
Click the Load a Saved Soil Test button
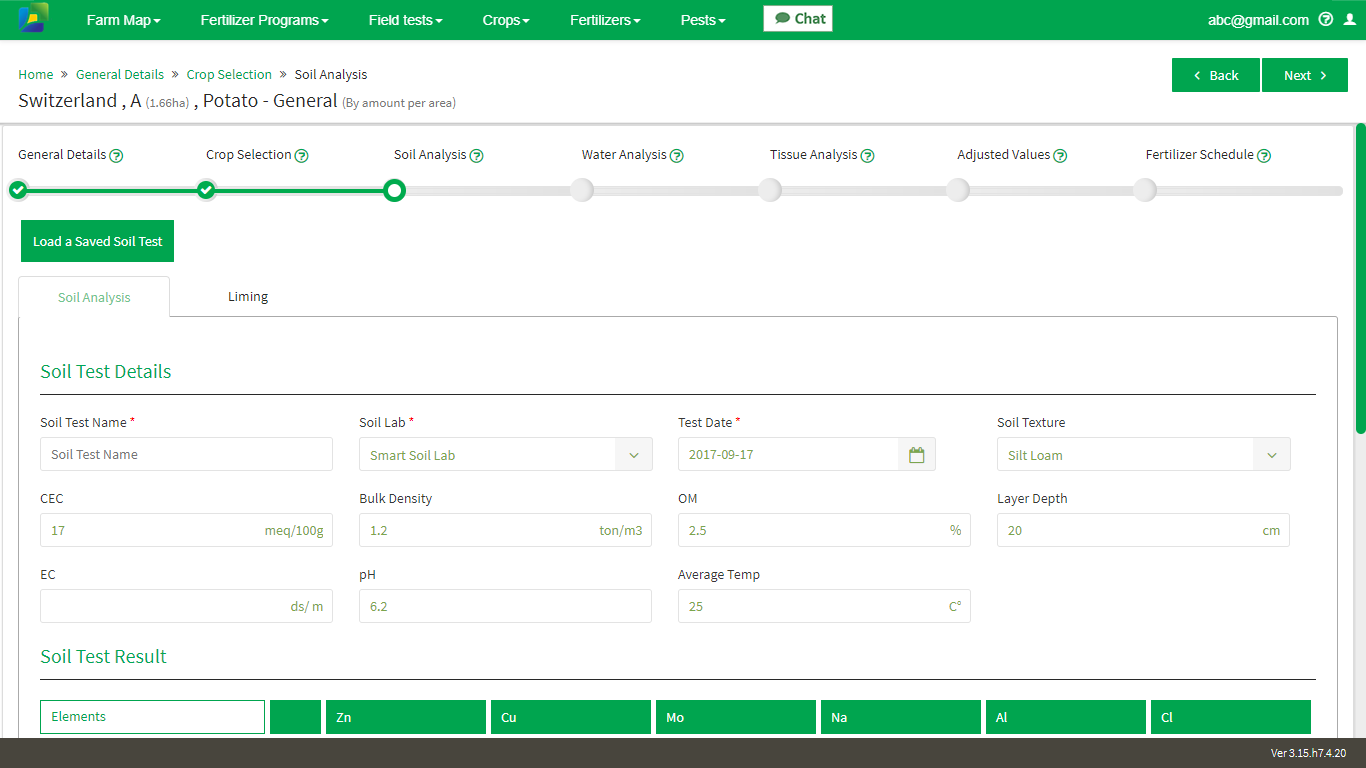pyautogui.click(x=98, y=241)
